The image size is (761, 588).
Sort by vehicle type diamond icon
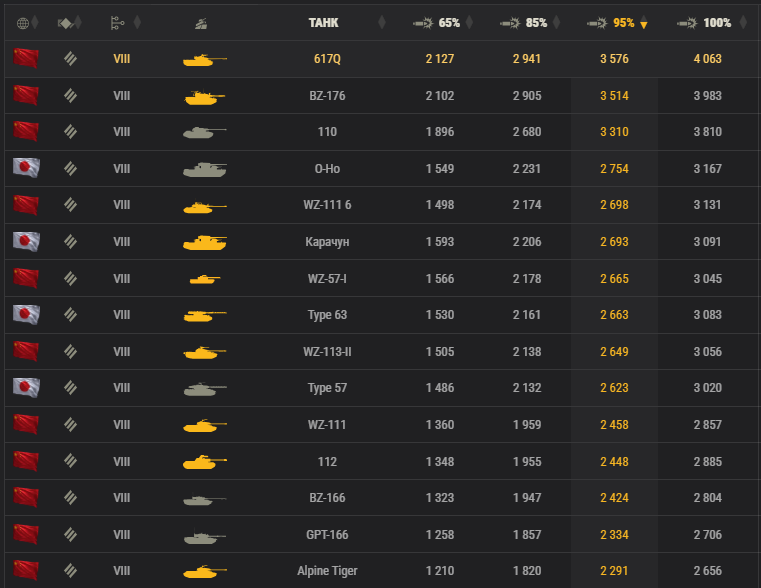tap(65, 23)
